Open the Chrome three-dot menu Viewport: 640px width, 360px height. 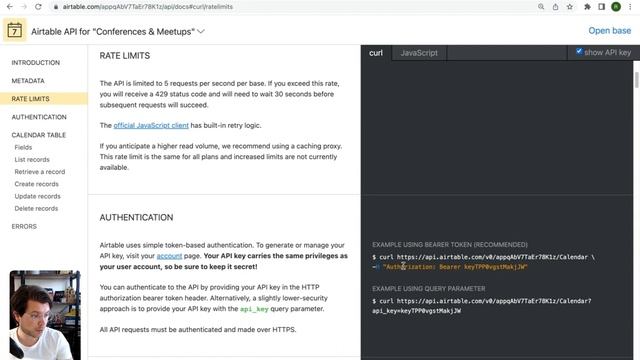(630, 7)
